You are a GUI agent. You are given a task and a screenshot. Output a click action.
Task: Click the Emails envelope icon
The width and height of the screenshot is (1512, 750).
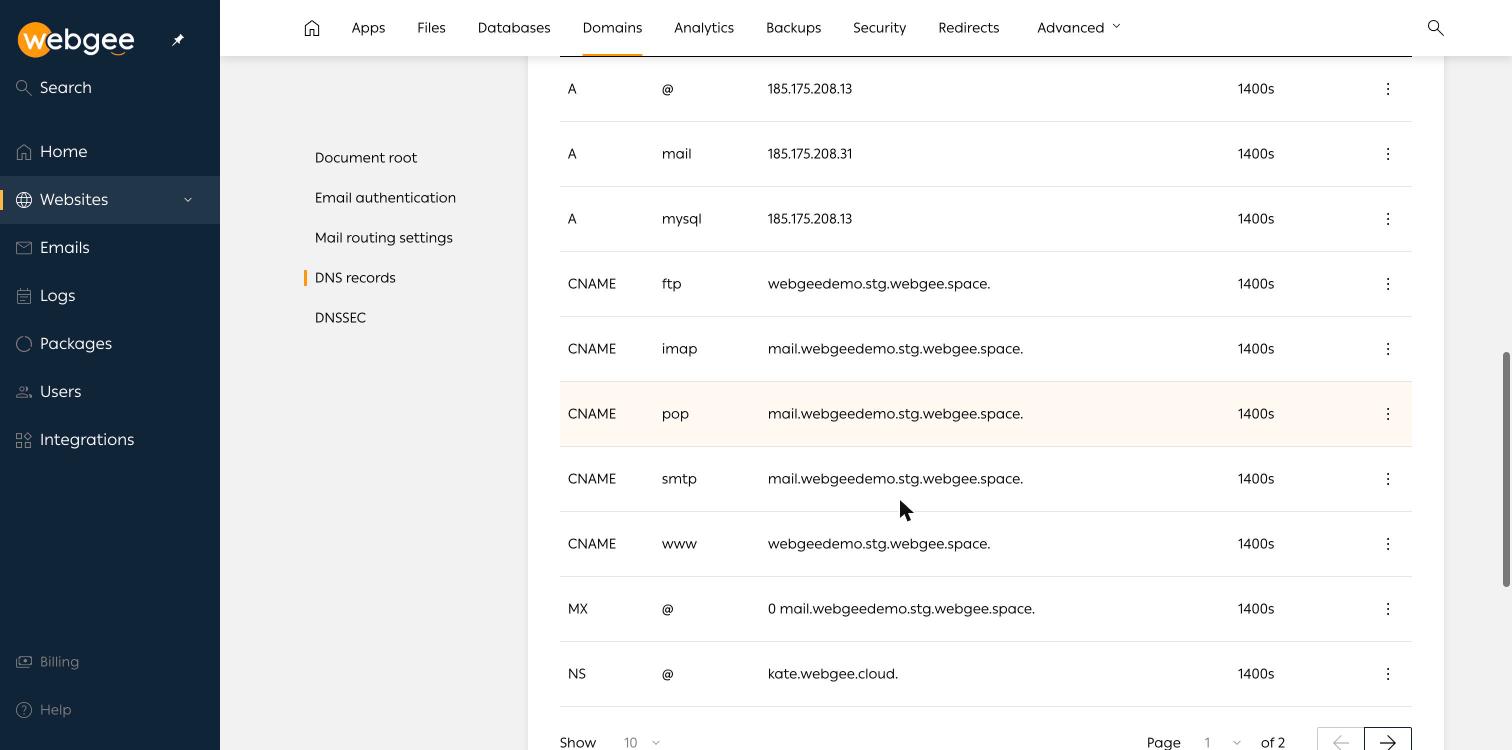pos(24,248)
